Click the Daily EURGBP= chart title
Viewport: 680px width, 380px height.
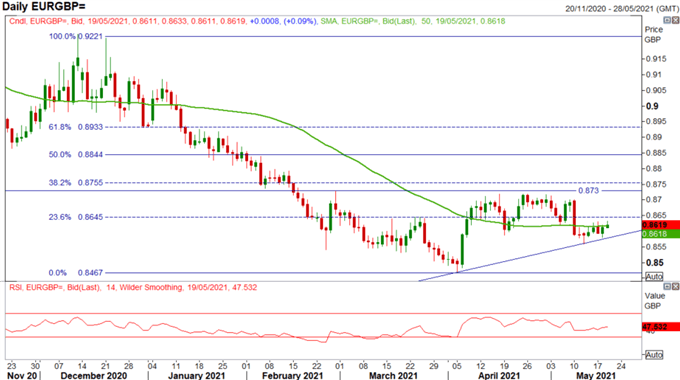(44, 6)
